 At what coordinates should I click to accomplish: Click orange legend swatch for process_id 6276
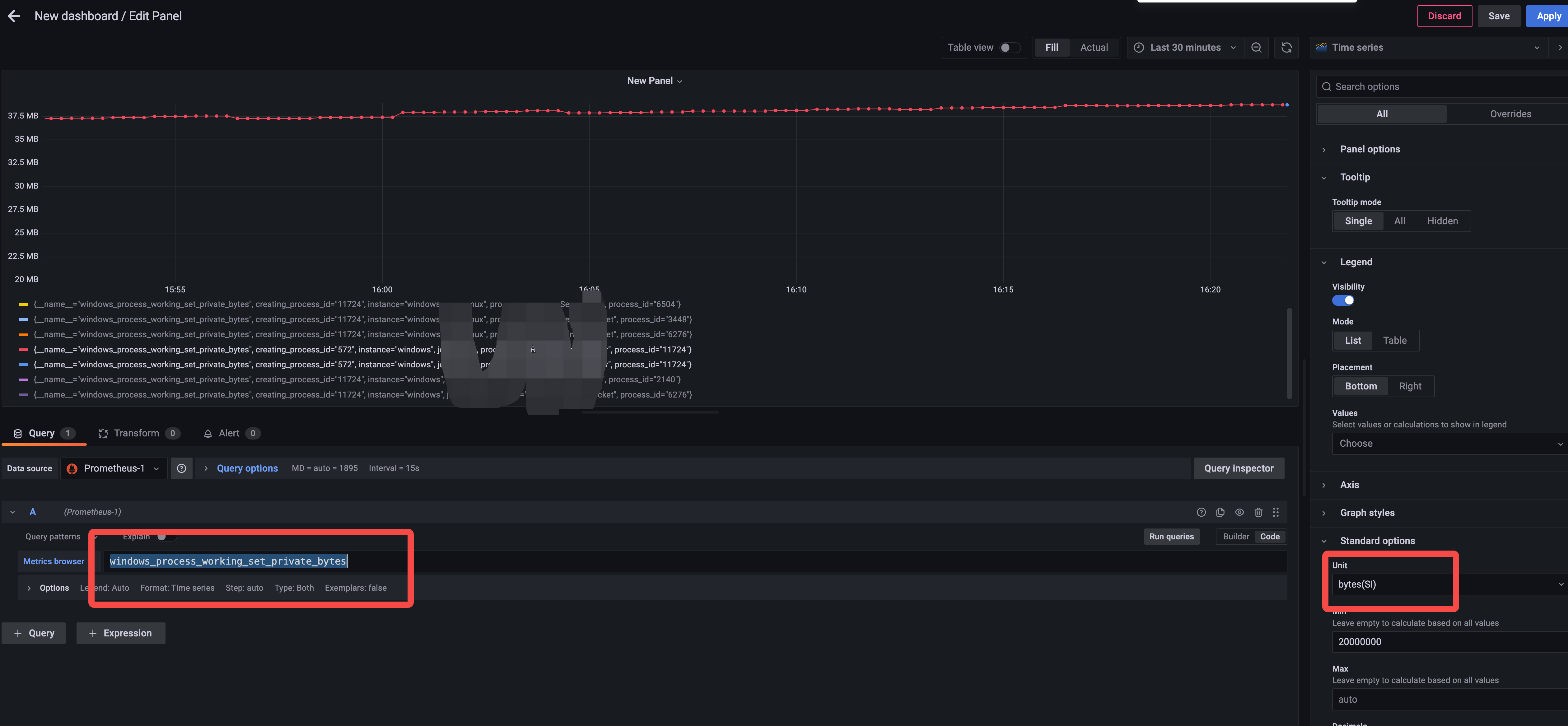[x=23, y=334]
